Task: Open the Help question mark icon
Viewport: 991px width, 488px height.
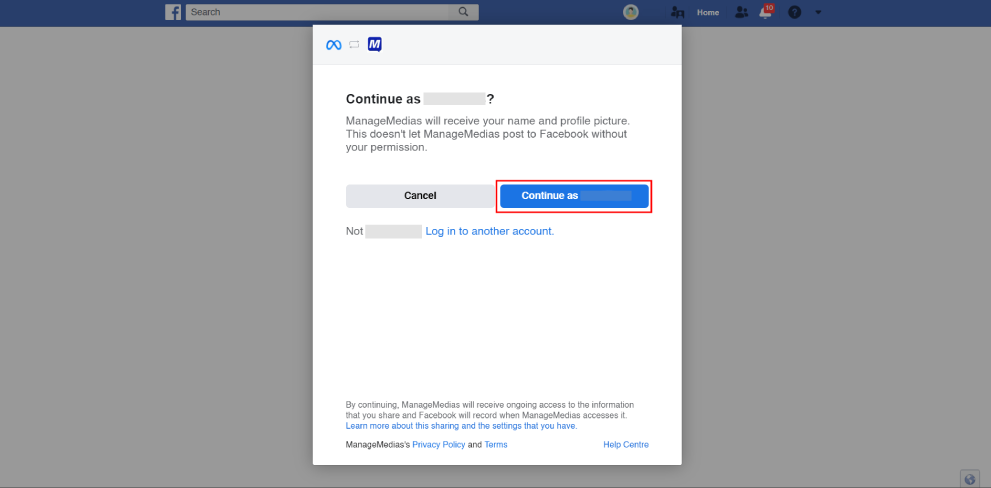Action: tap(794, 12)
